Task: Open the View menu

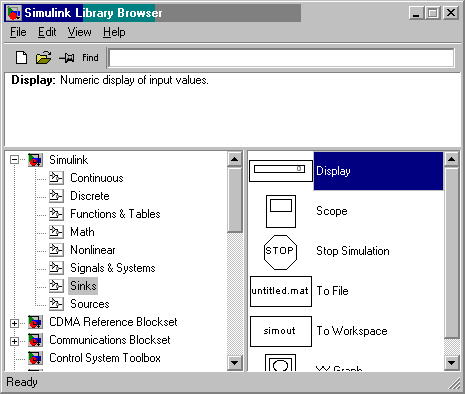Action: 79,32
